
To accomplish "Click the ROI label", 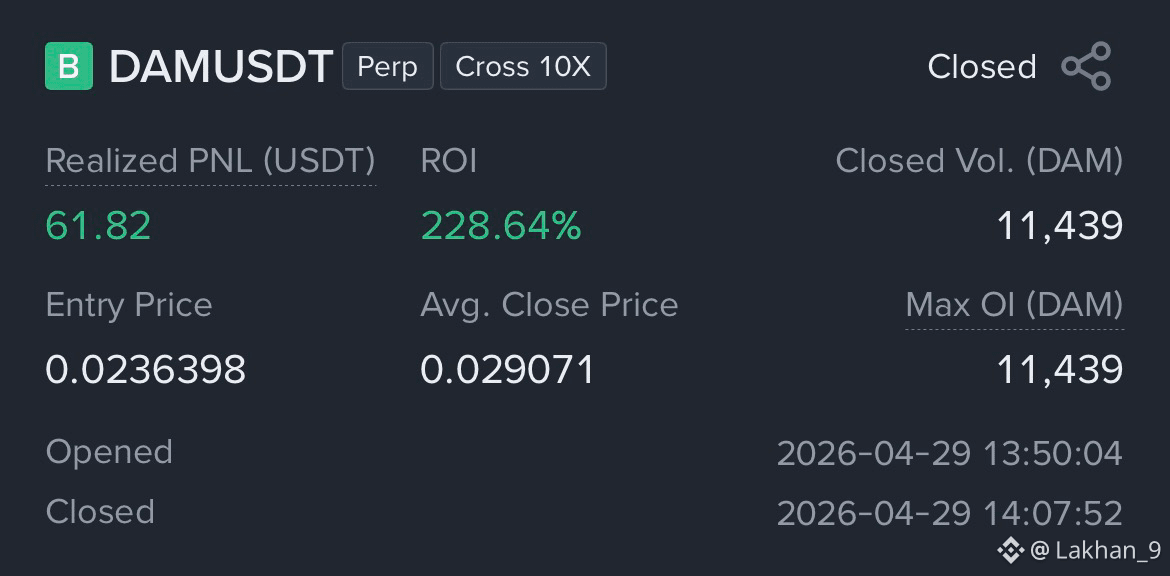I will 448,161.
